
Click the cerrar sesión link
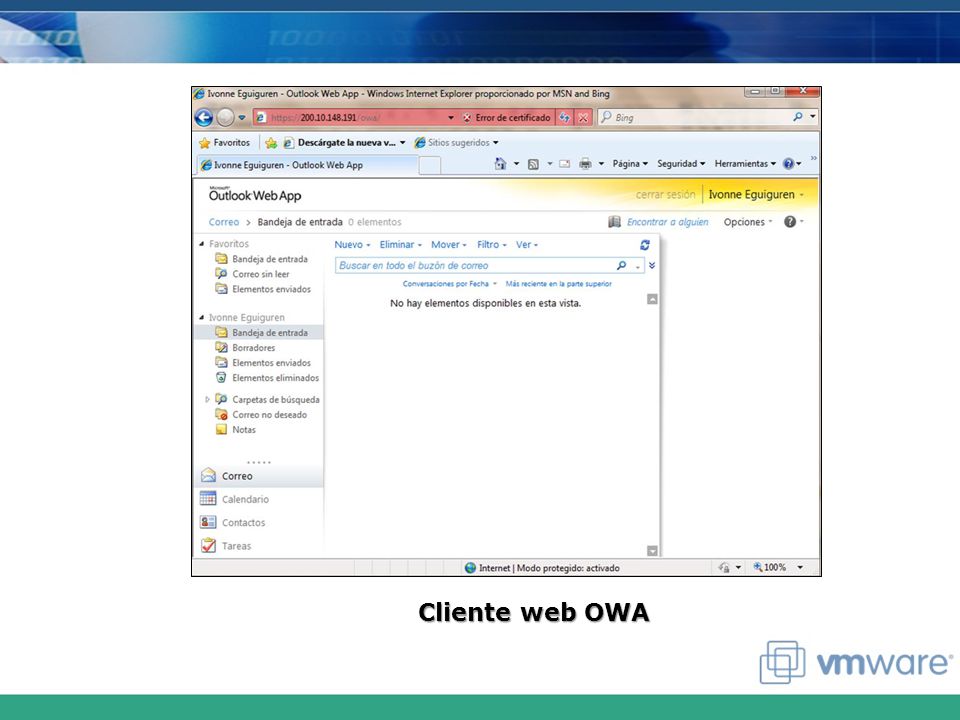tap(666, 195)
